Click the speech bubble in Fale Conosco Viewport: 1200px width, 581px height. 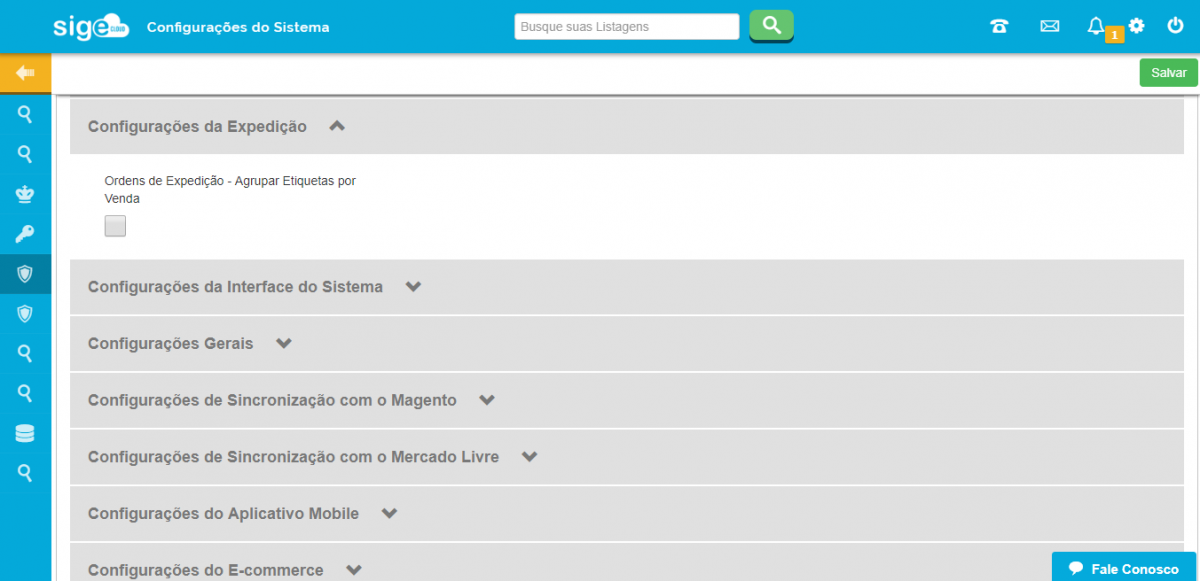coord(1076,568)
